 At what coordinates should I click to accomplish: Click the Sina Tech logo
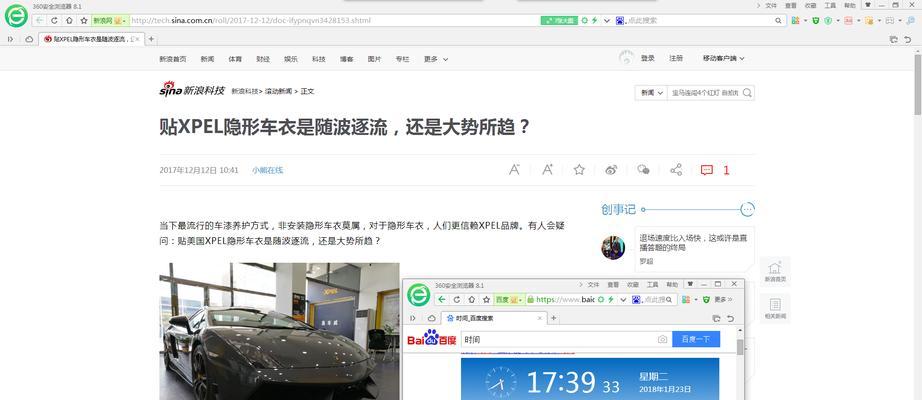192,90
